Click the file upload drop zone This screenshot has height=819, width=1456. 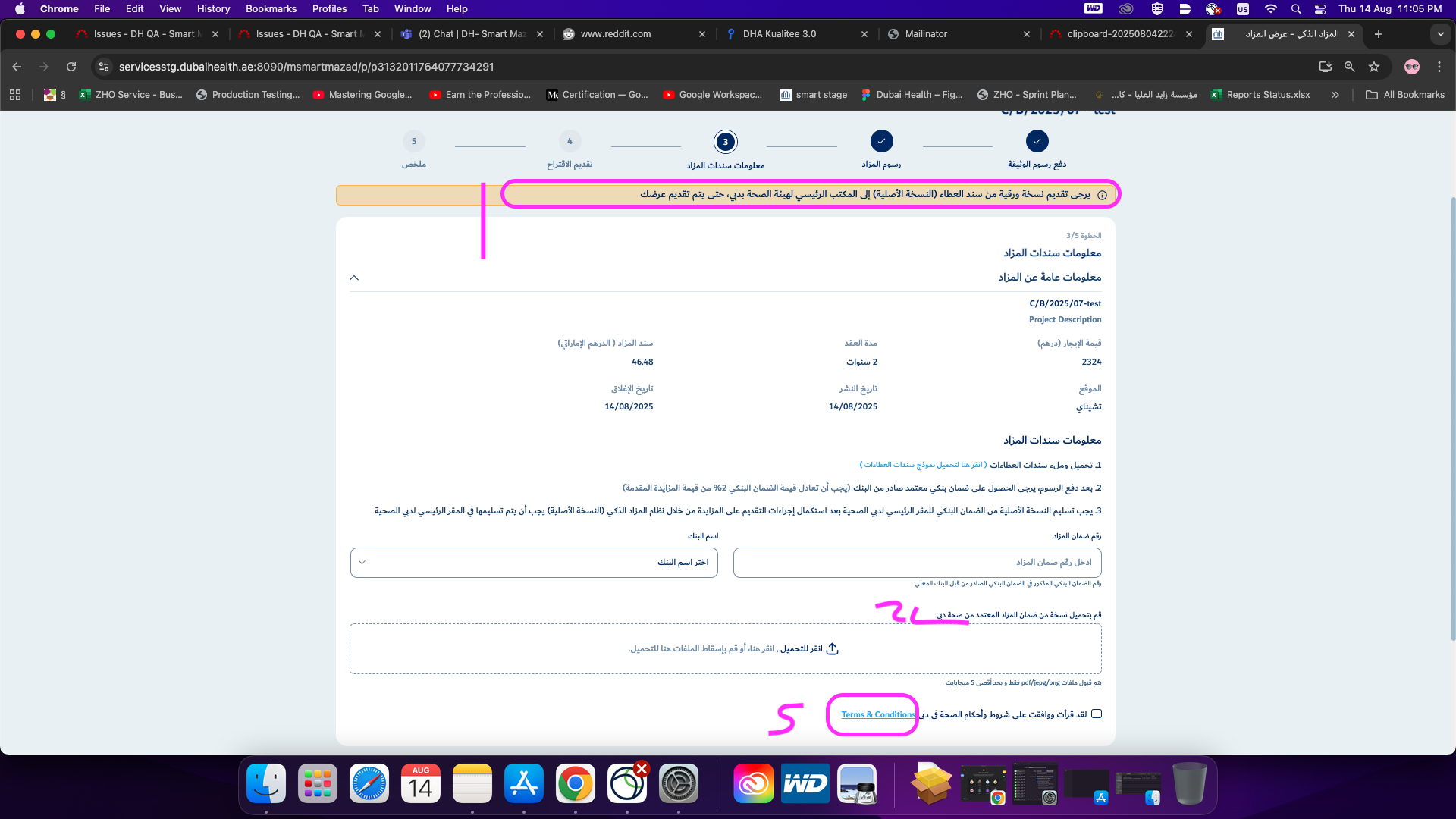pos(726,649)
